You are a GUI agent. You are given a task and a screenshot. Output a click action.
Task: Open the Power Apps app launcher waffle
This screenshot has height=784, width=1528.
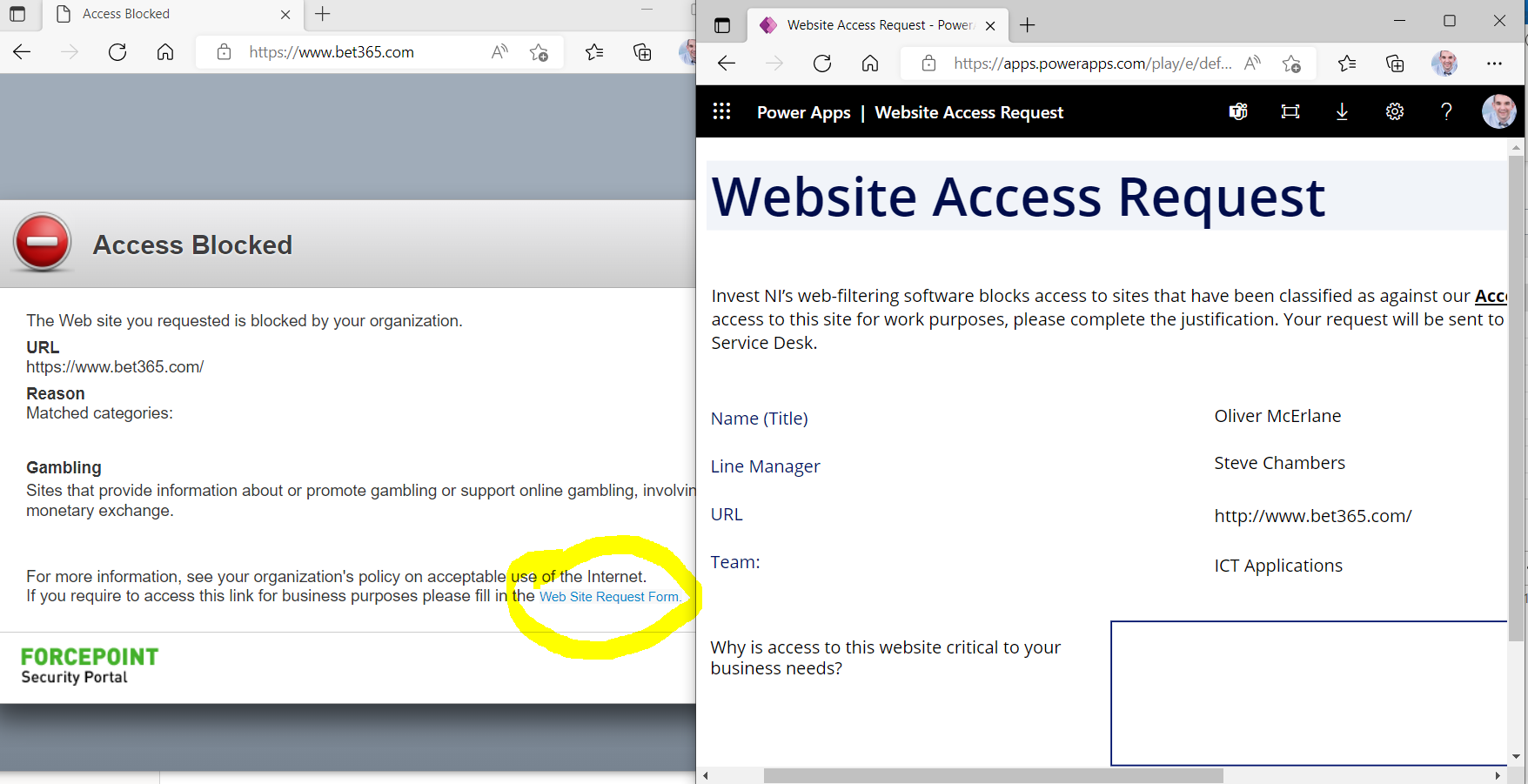click(x=721, y=111)
